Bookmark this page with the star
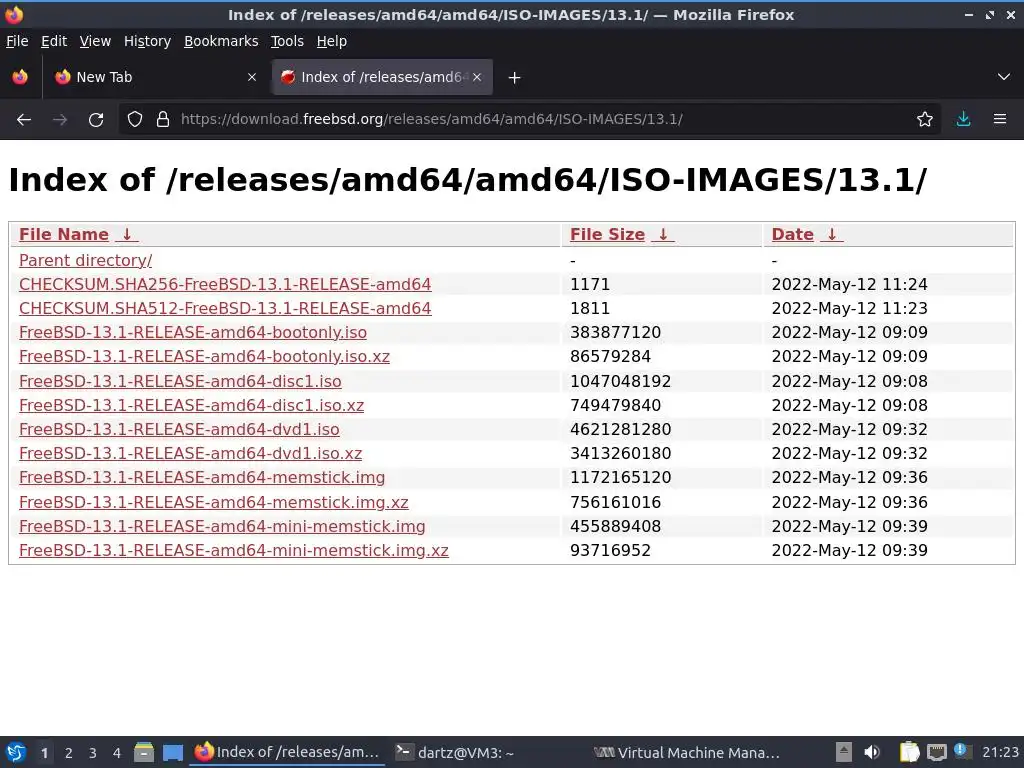This screenshot has width=1024, height=768. pos(925,120)
